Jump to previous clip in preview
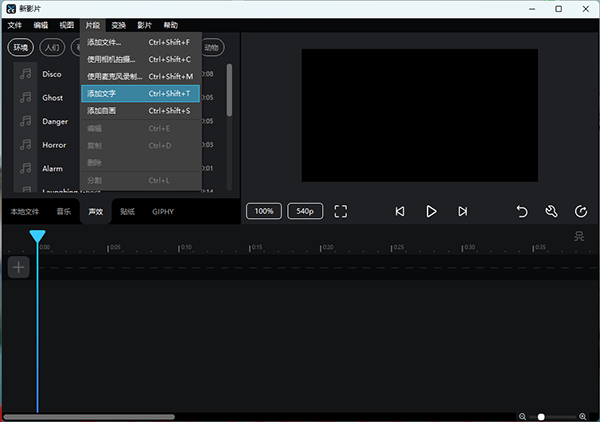The height and width of the screenshot is (422, 600). (400, 211)
